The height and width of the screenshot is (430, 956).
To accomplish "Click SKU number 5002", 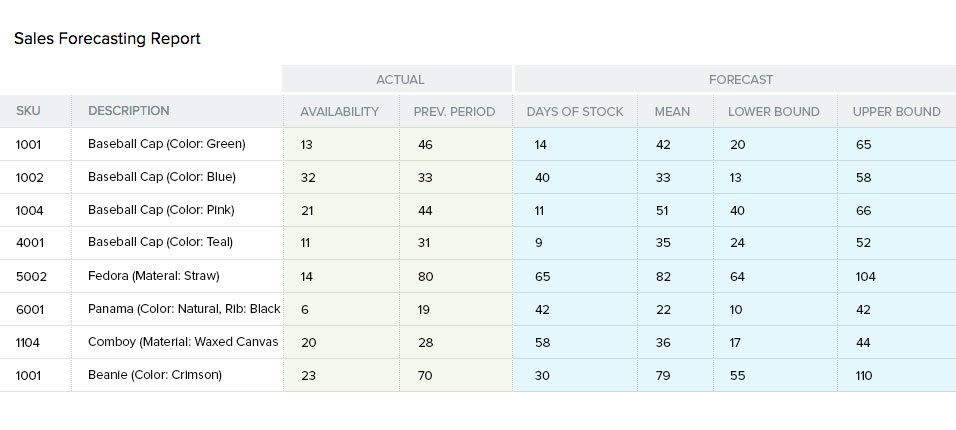I will [x=30, y=276].
